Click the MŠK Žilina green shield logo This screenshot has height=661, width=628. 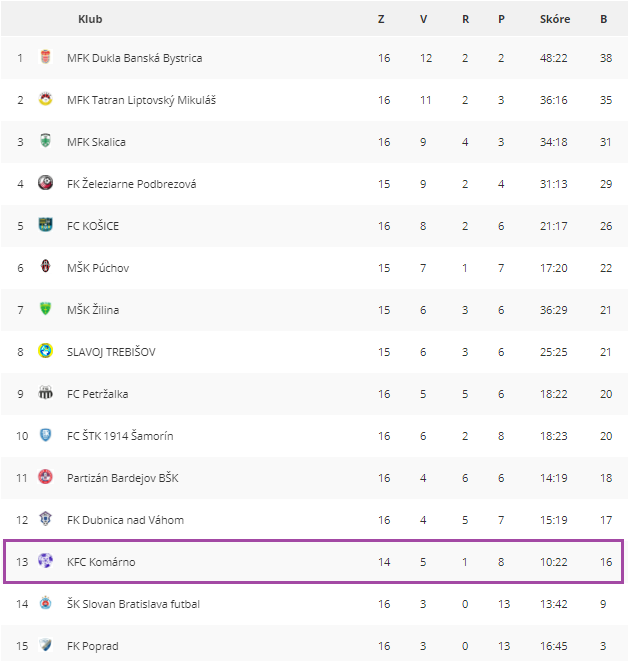point(45,309)
